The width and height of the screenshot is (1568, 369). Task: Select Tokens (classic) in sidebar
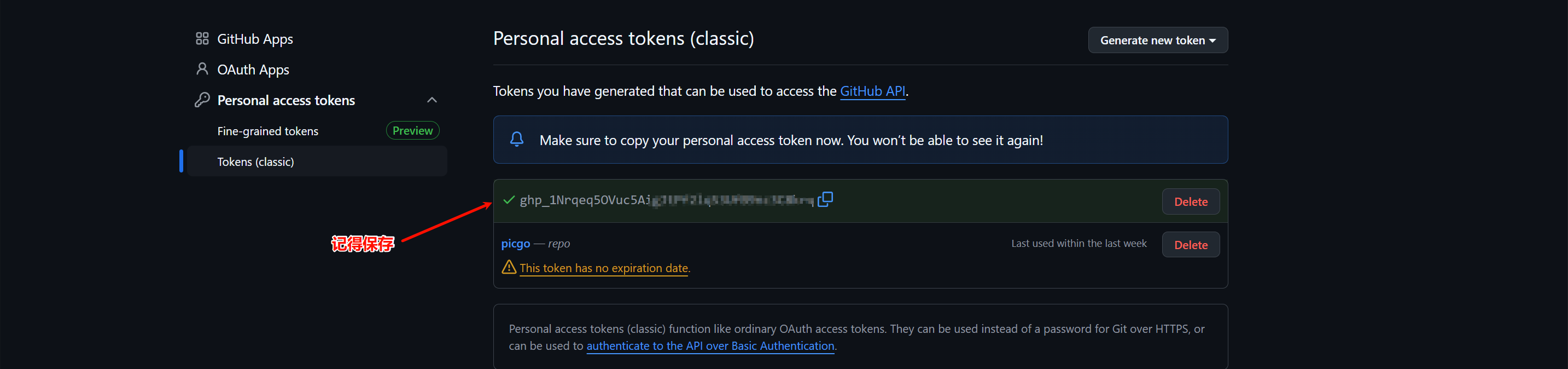[255, 162]
